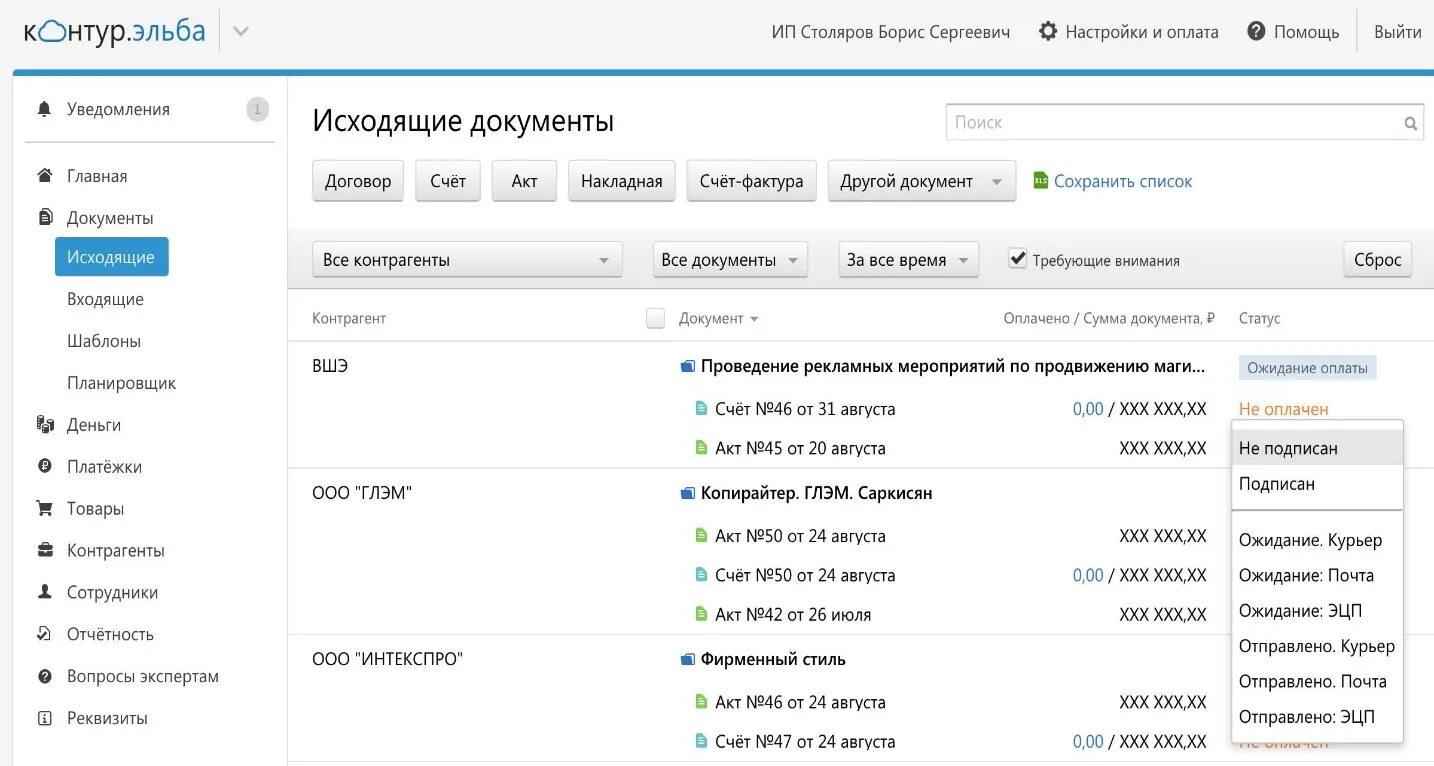Open the "Входящие" documents section

(105, 299)
